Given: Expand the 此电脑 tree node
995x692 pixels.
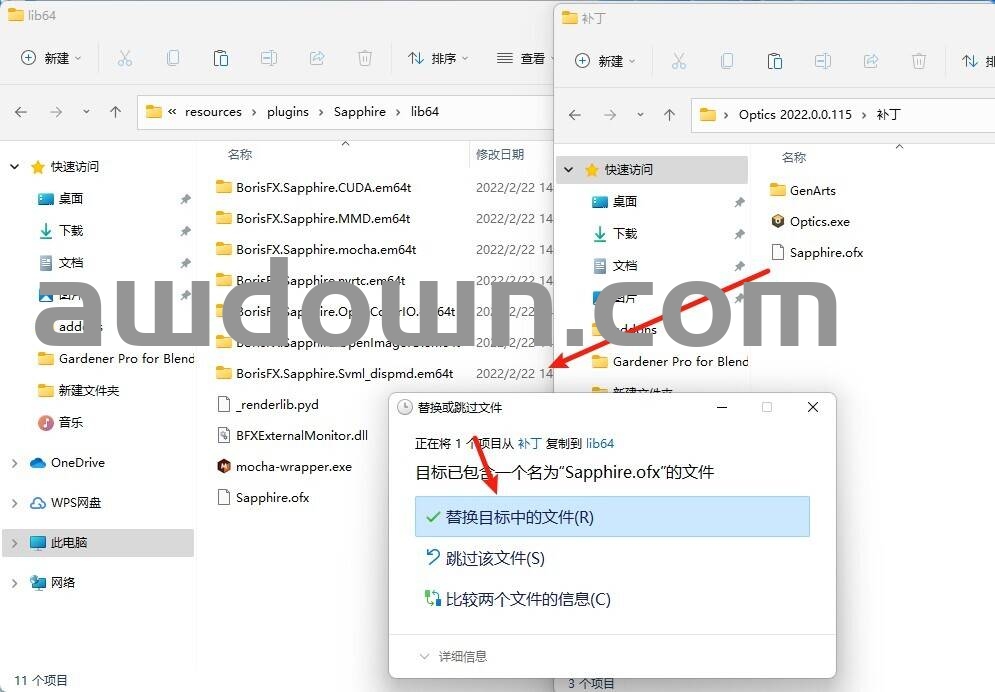Looking at the screenshot, I should coord(14,543).
